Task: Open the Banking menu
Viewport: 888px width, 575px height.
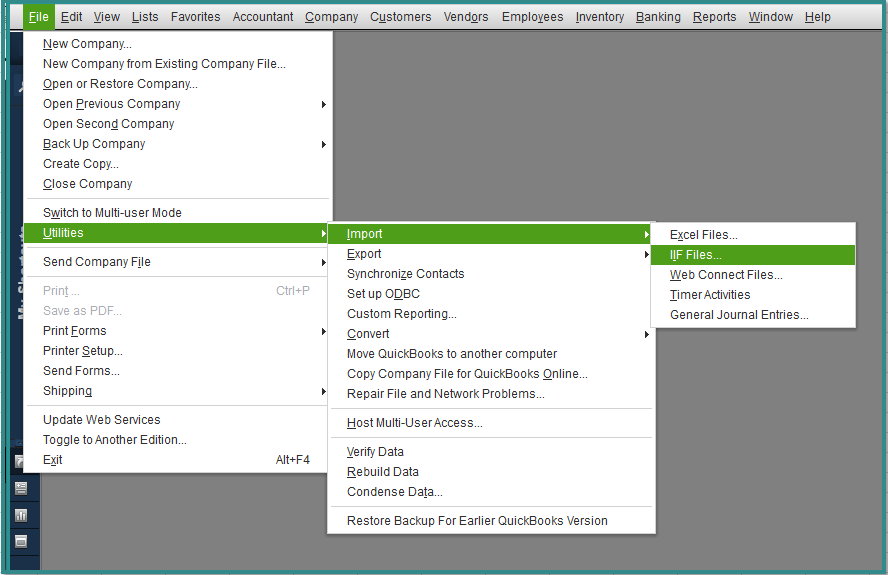Action: click(x=658, y=17)
